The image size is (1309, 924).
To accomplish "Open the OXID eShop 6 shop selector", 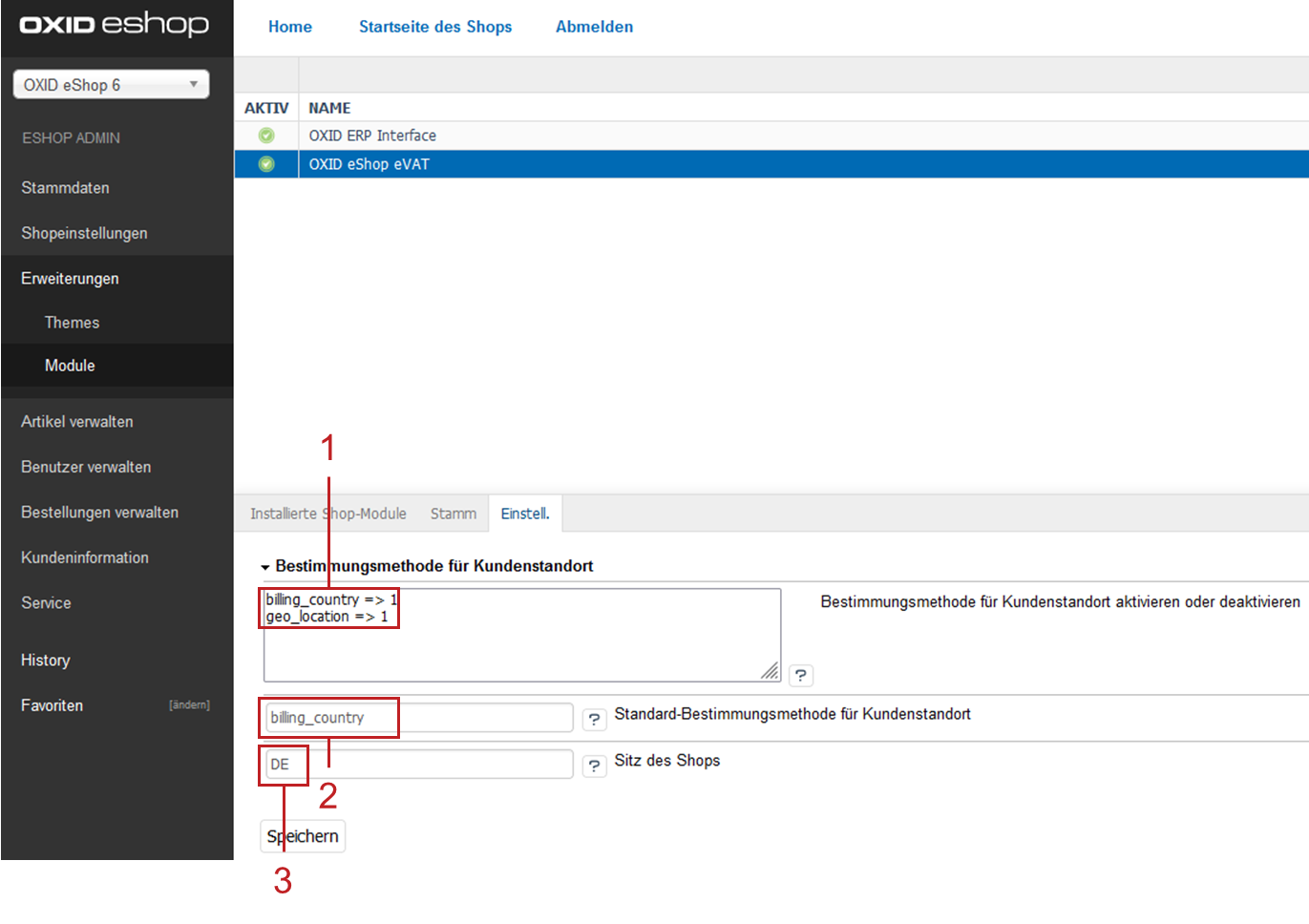I will pos(111,85).
